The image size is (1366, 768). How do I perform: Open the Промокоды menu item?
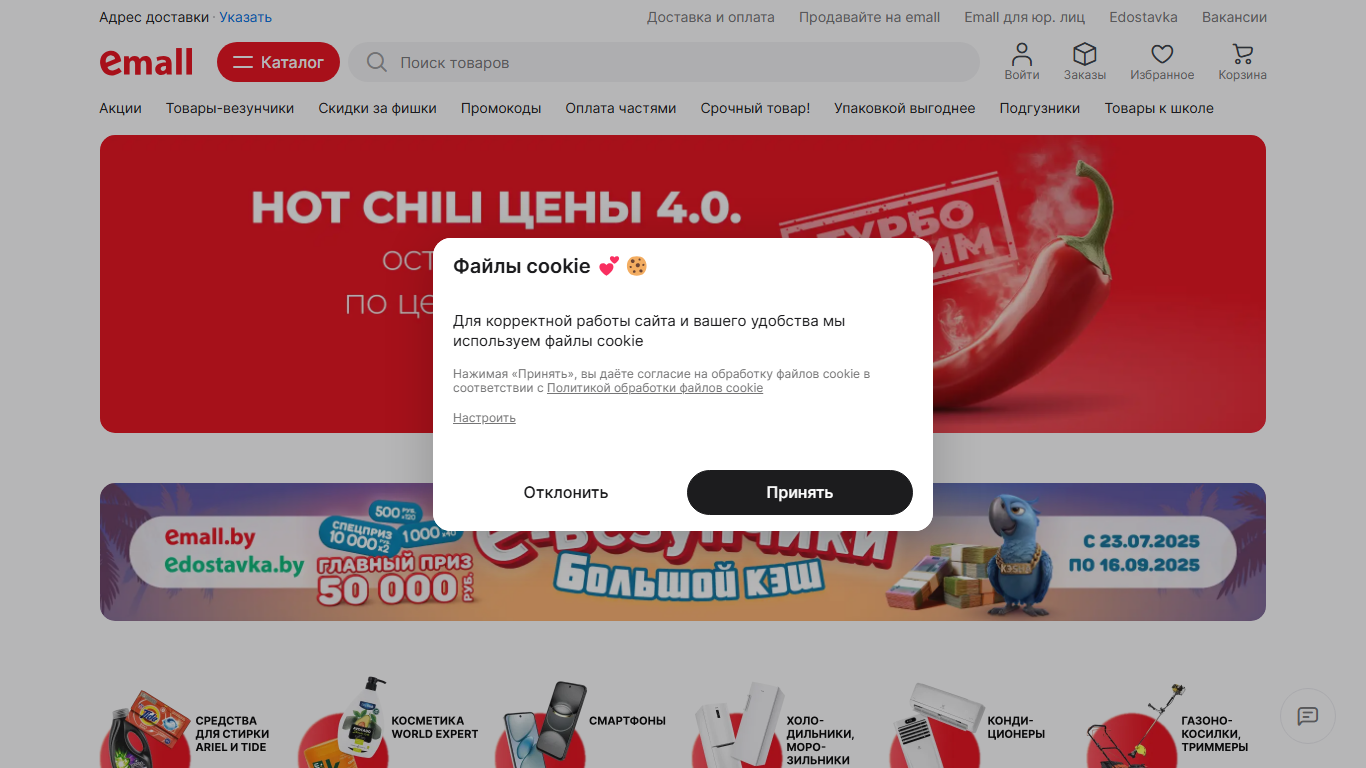501,108
